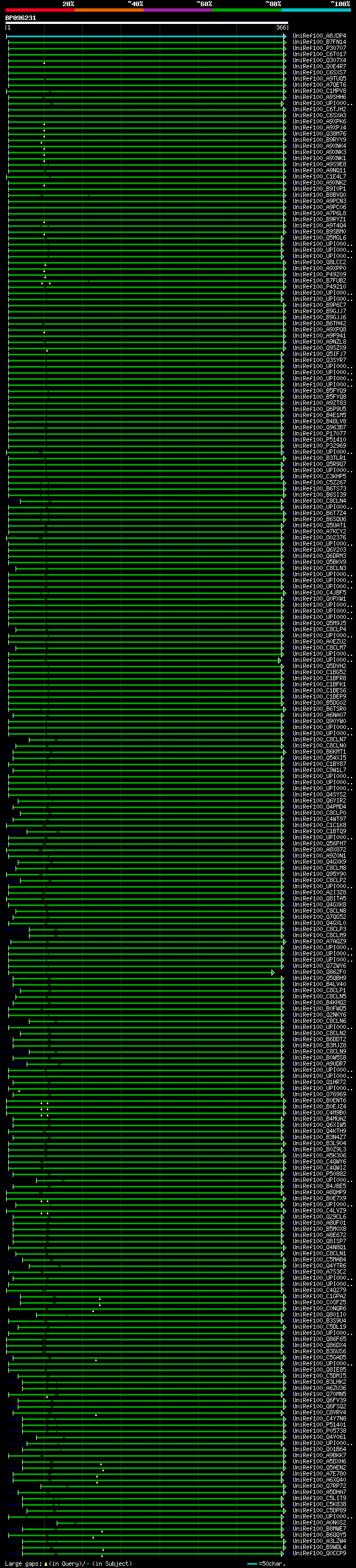Select the UniRef100_Q963B7 label
Viewport: 356px width, 1568px height.
pos(319,427)
